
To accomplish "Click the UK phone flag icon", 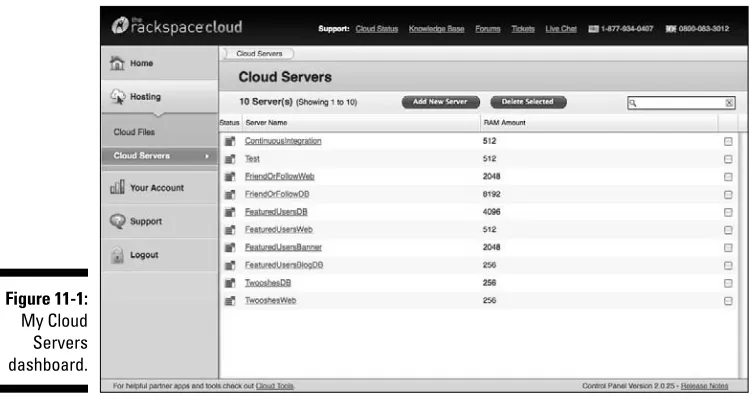I will pos(671,29).
